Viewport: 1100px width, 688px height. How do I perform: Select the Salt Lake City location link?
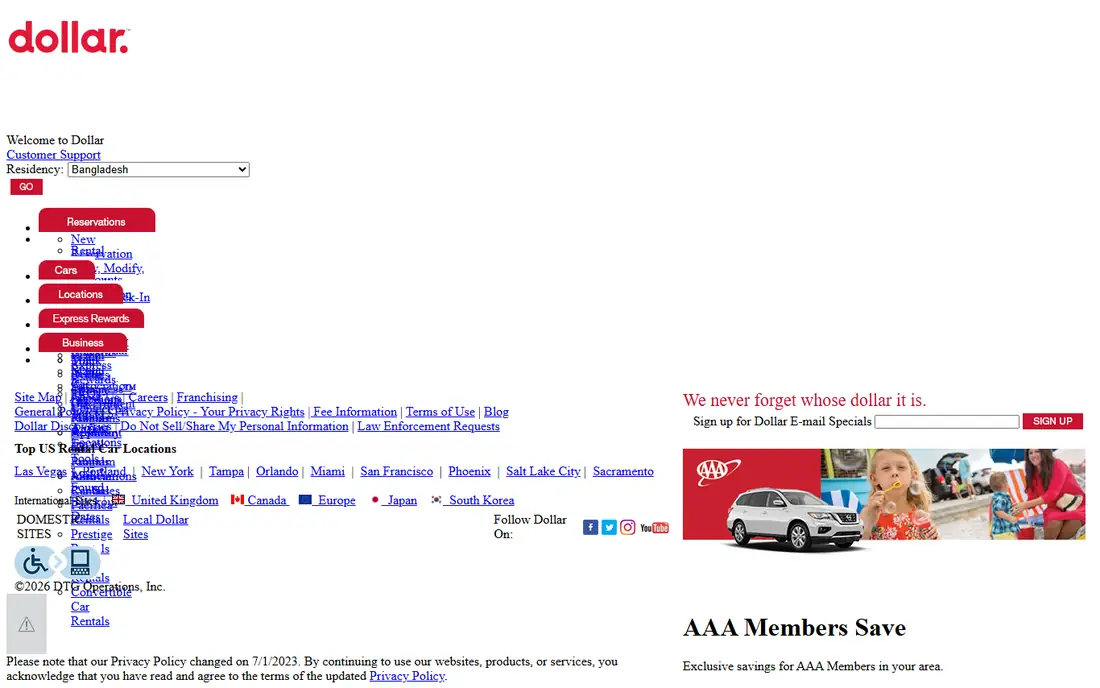[543, 471]
